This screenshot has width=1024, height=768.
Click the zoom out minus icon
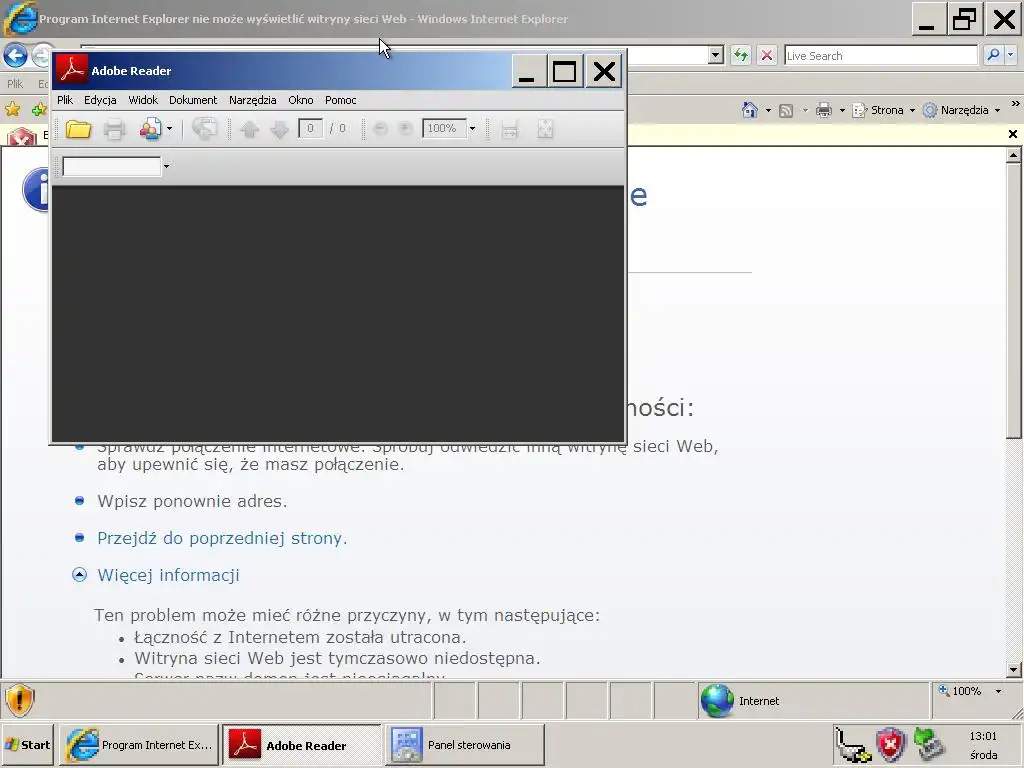[380, 129]
